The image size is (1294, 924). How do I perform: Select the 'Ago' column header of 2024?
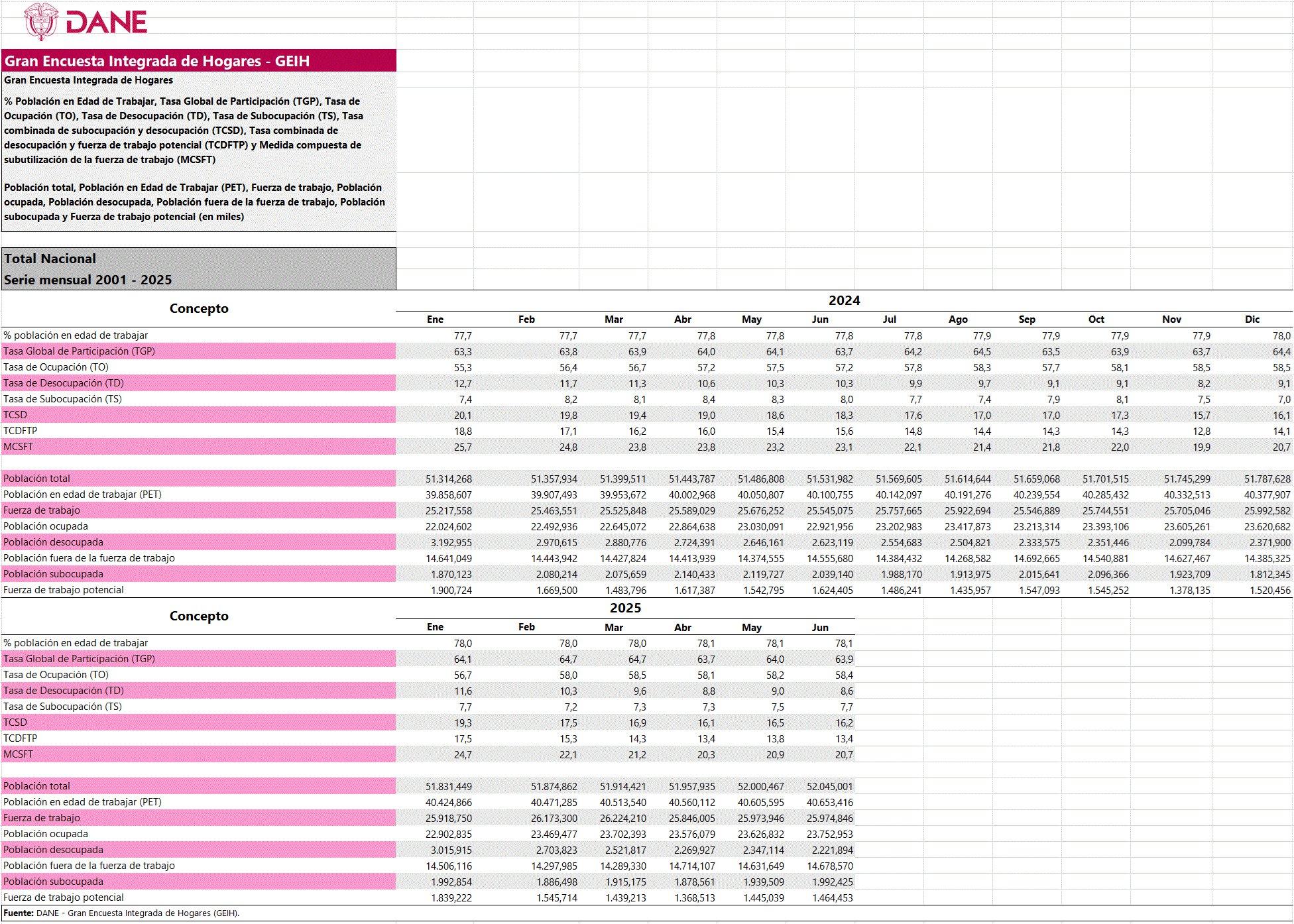[x=958, y=319]
